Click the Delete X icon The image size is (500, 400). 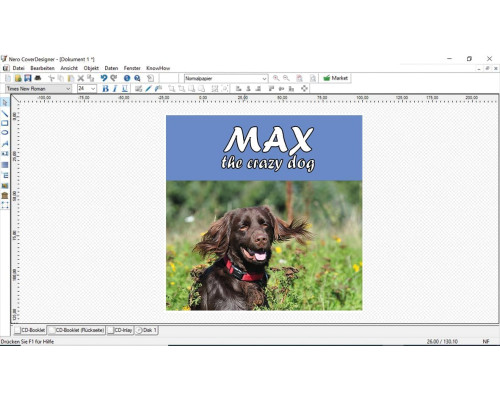(x=81, y=78)
